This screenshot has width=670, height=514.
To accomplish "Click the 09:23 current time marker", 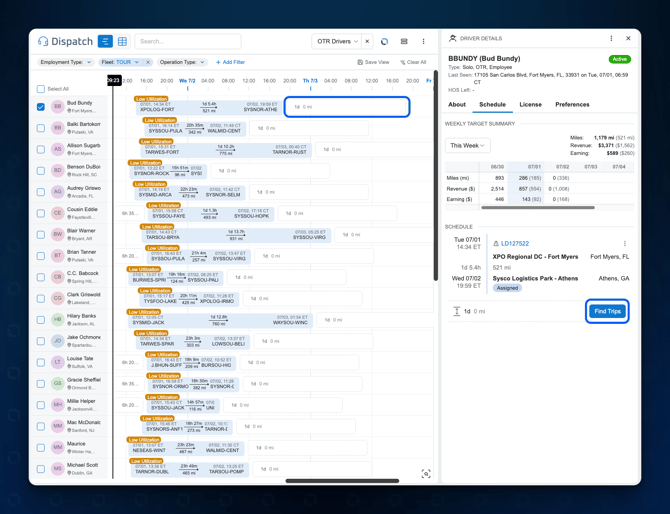I will pos(113,80).
